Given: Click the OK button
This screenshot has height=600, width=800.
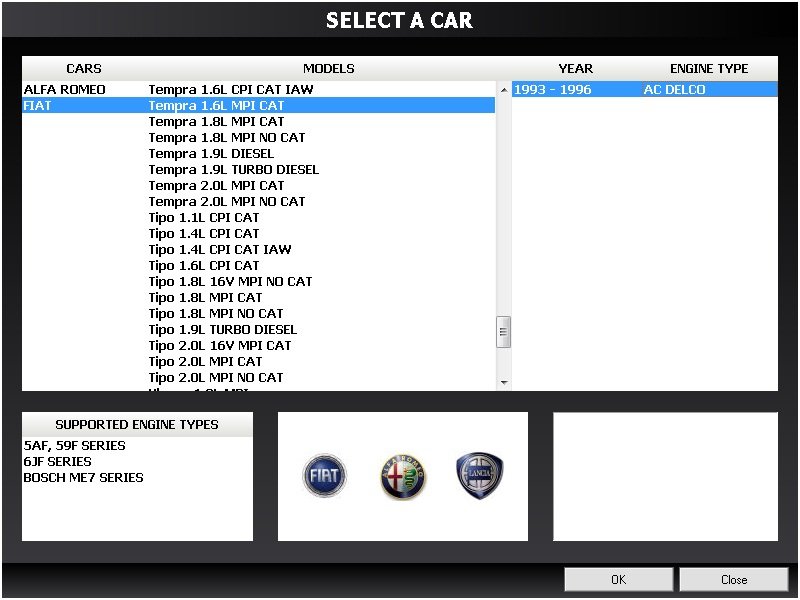Looking at the screenshot, I should (x=618, y=580).
